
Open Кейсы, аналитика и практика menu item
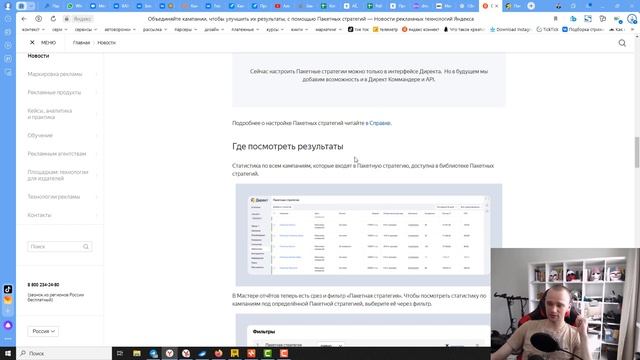[x=50, y=114]
